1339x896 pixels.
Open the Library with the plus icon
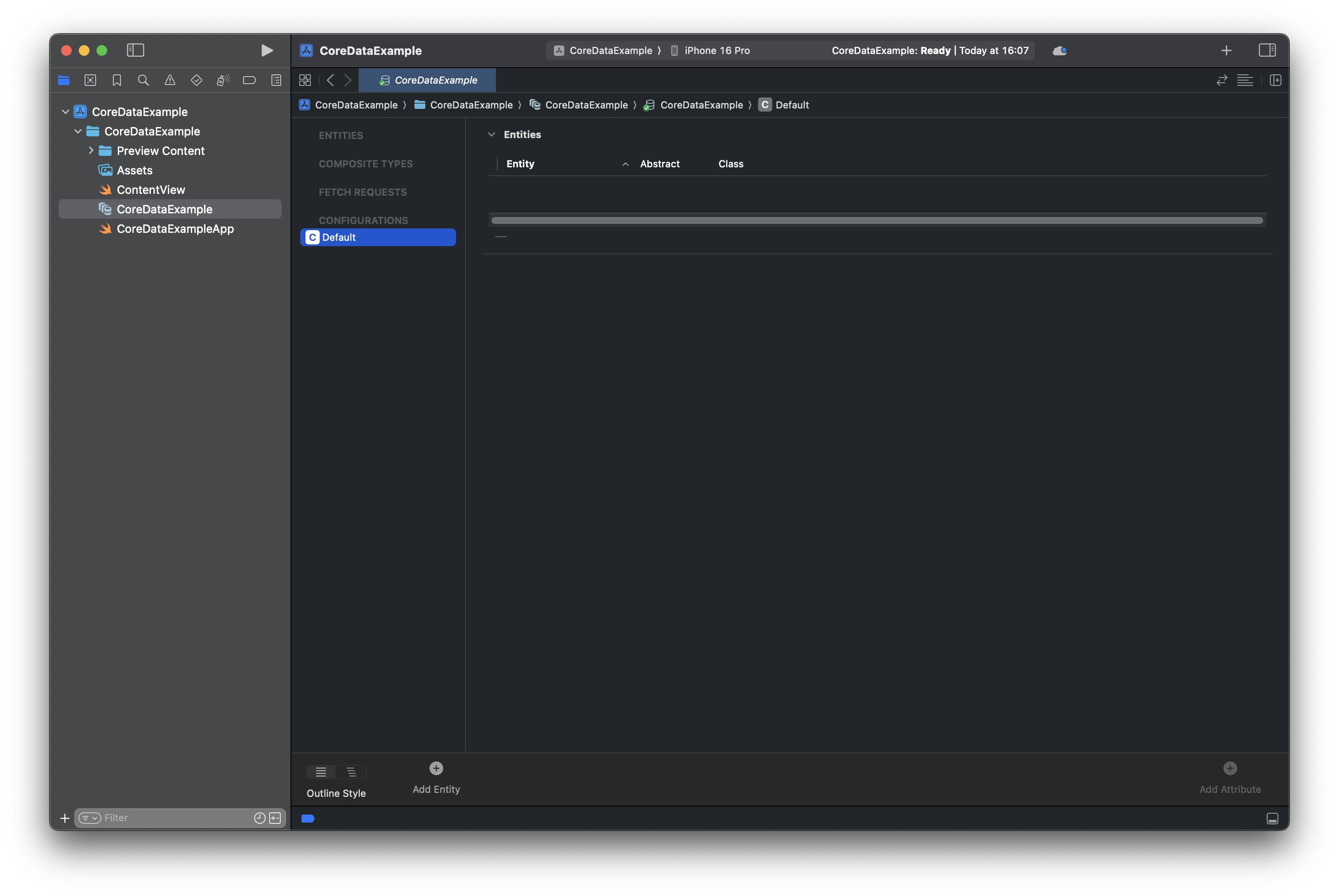[1226, 50]
